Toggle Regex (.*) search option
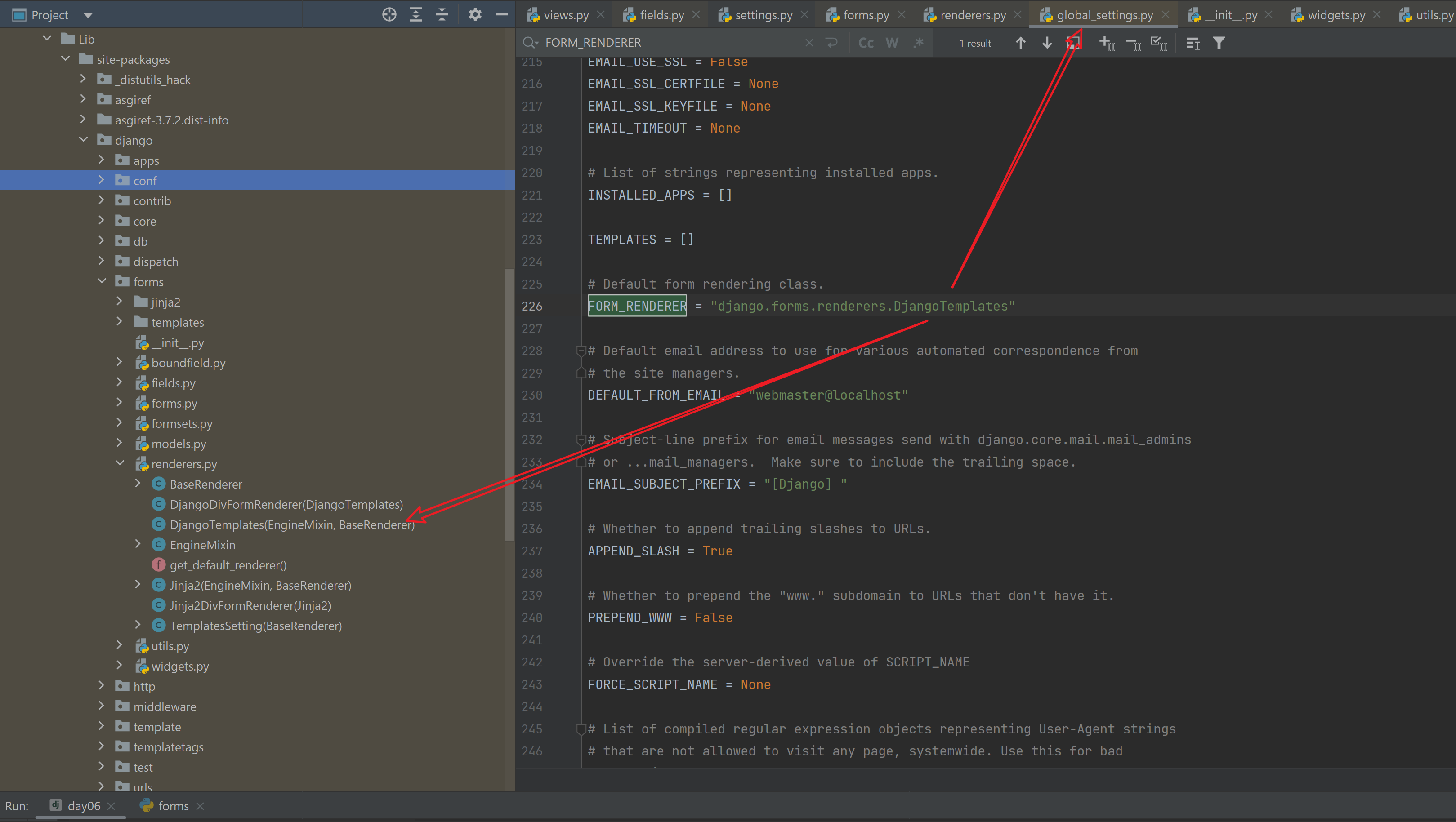 (x=919, y=43)
